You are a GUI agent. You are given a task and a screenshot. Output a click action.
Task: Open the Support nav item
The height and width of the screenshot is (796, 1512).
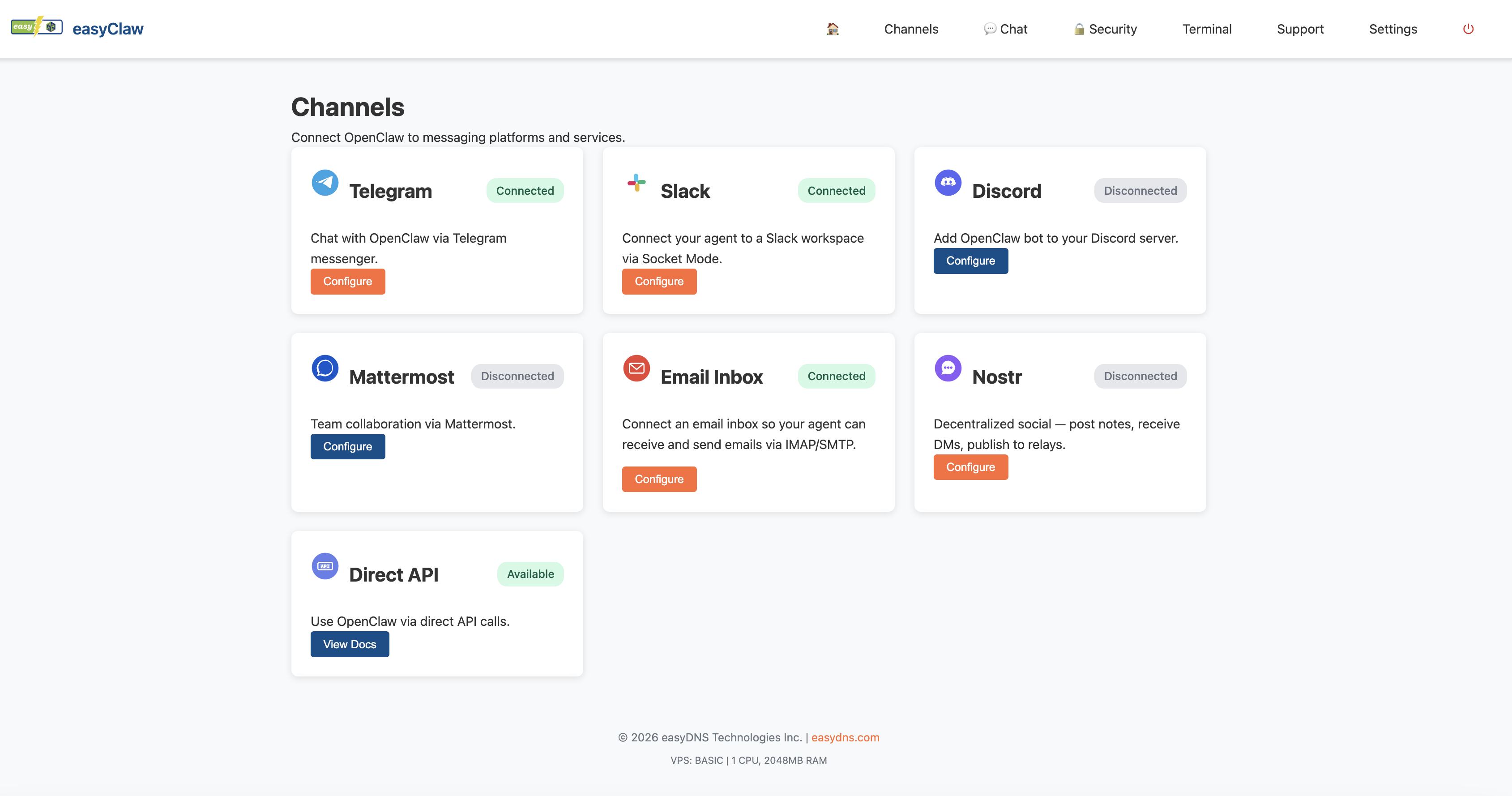coord(1300,29)
